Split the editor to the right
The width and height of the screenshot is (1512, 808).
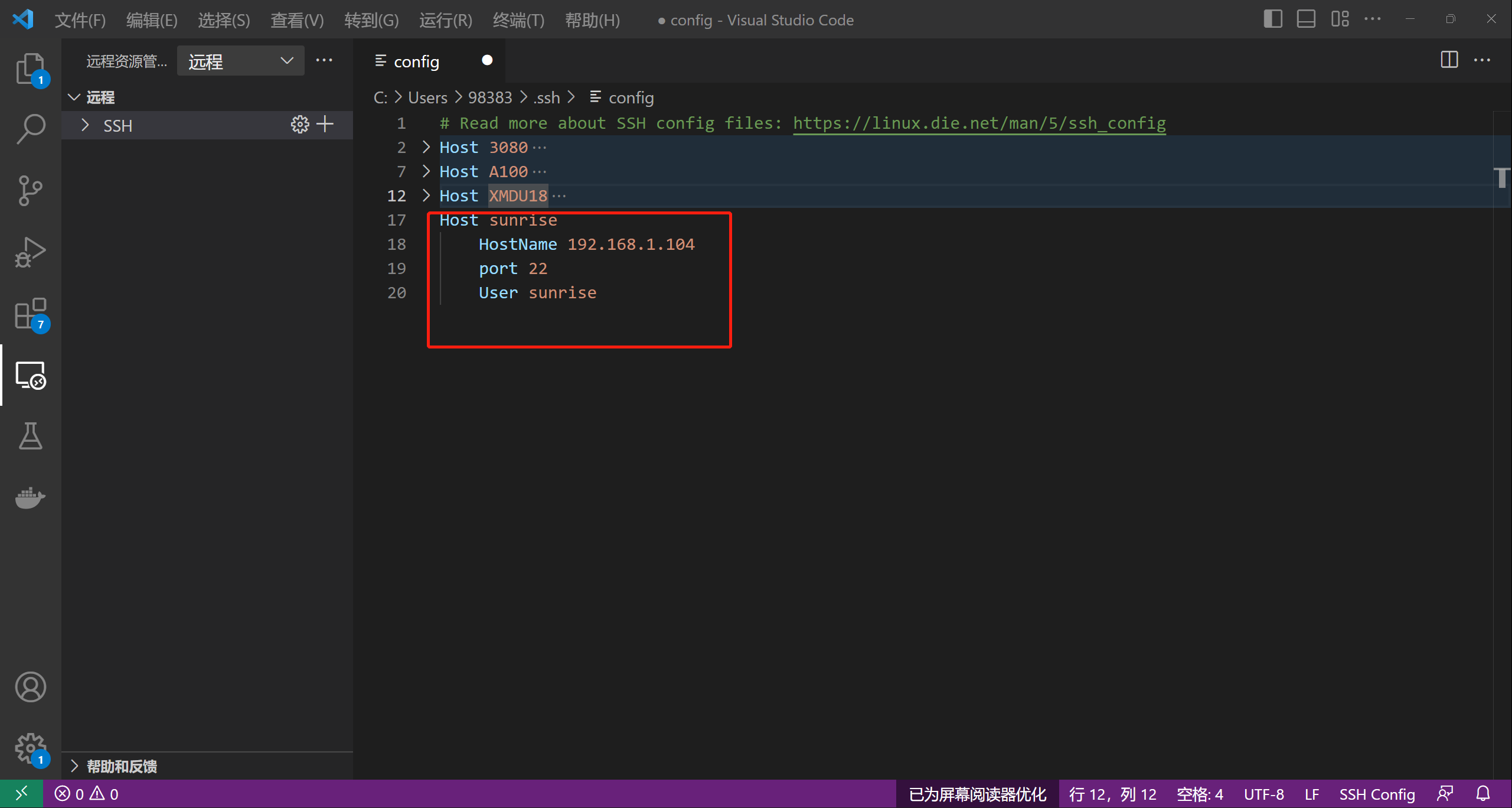(1449, 60)
